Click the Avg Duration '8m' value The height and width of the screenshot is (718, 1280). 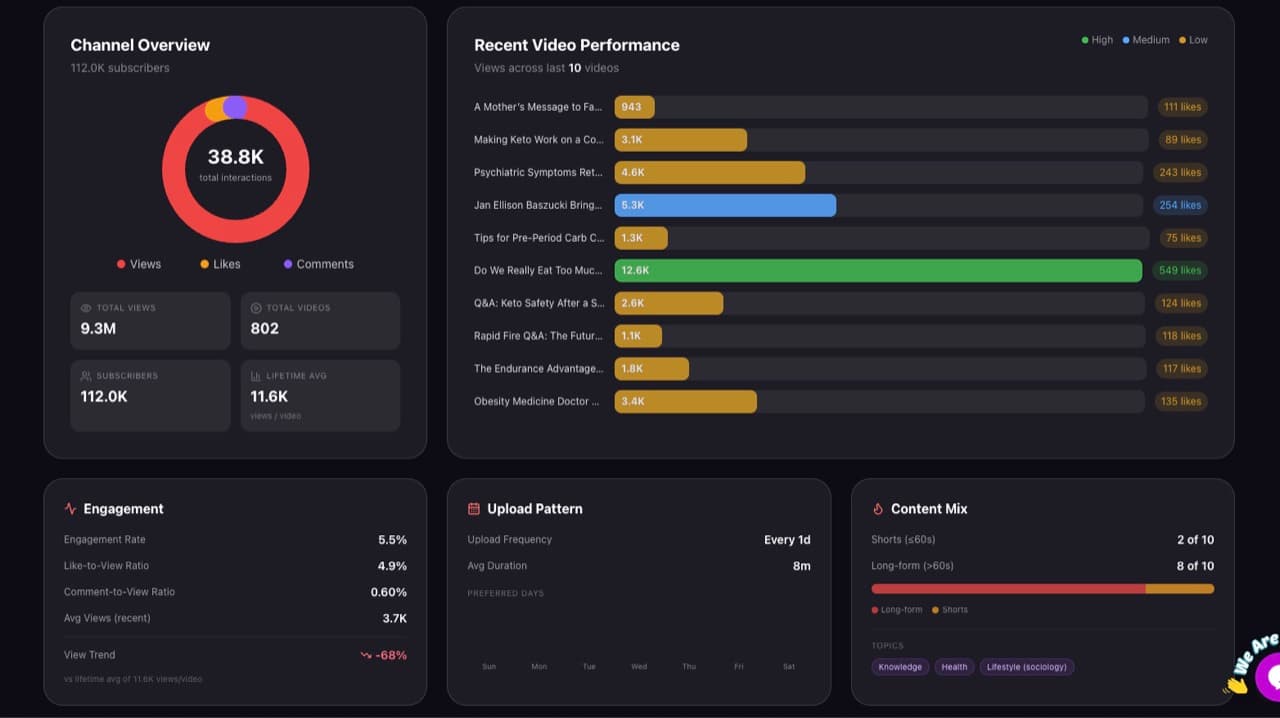pos(802,566)
